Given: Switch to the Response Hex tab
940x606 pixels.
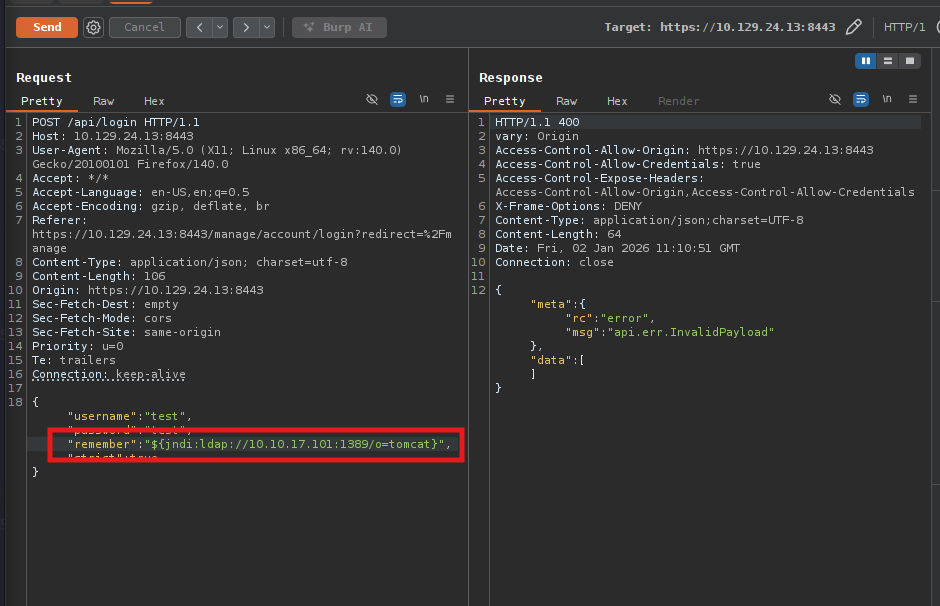Looking at the screenshot, I should (x=617, y=101).
